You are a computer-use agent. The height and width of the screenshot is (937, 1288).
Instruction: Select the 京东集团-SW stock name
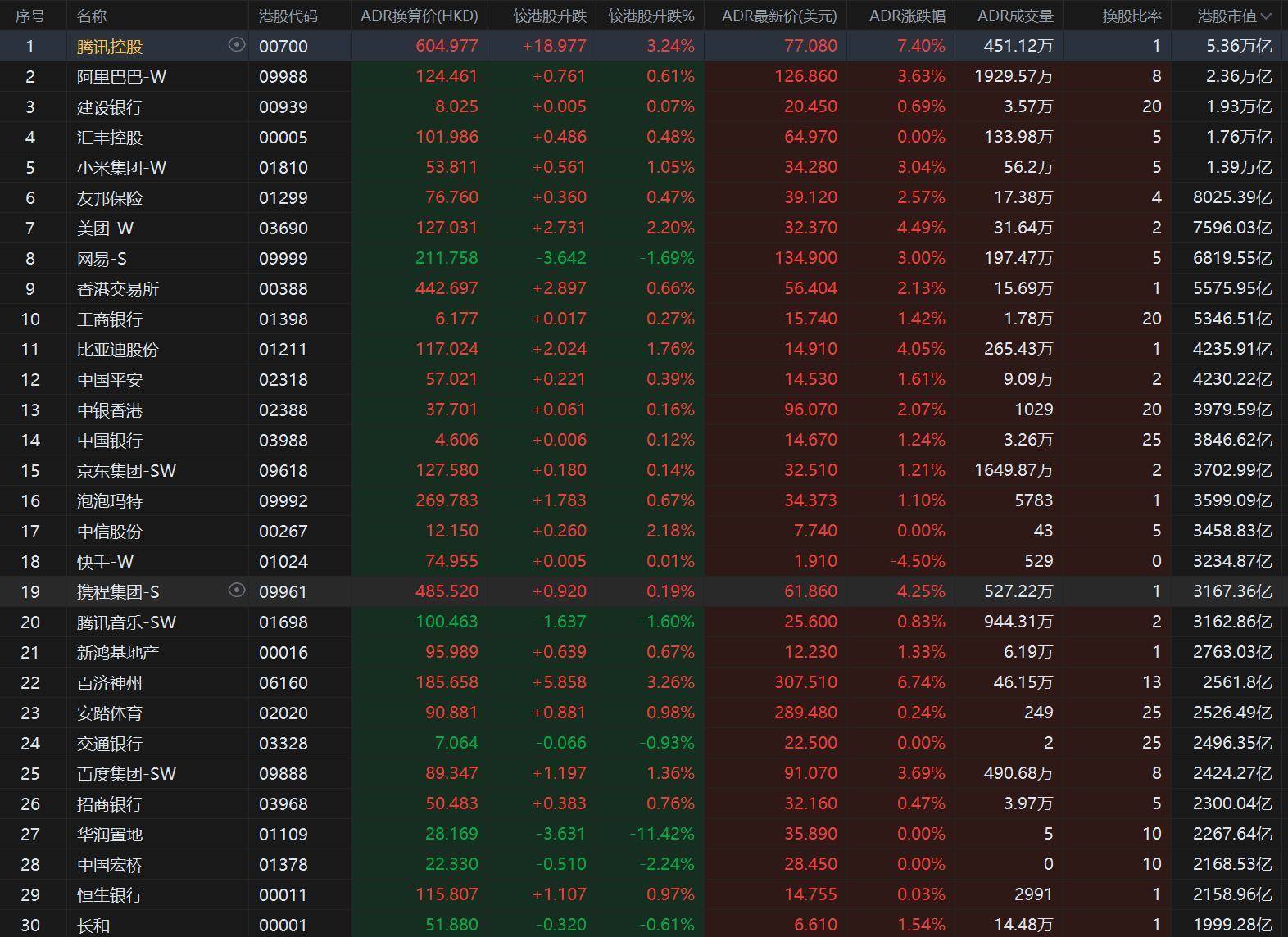click(126, 470)
